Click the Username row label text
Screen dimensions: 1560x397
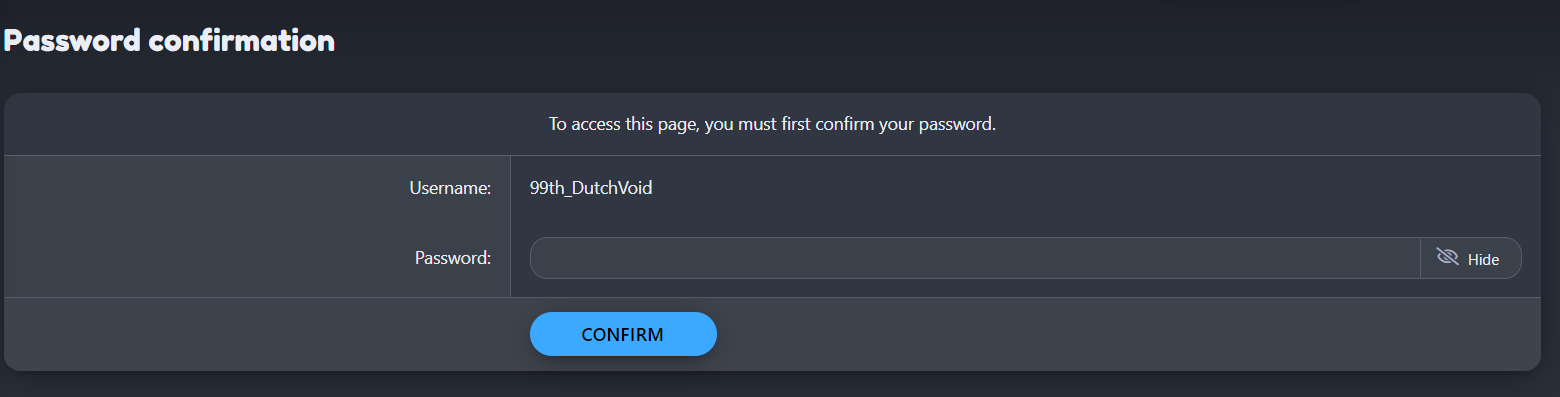click(450, 187)
